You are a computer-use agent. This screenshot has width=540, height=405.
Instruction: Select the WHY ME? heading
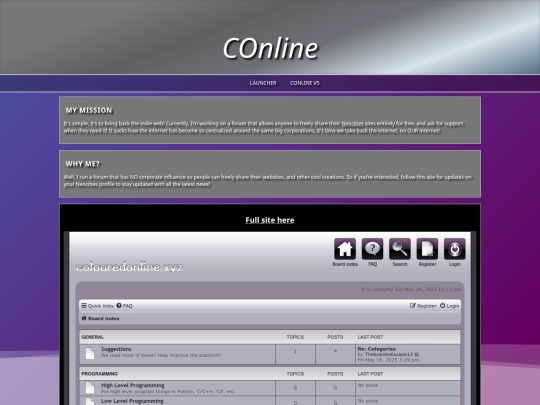coord(83,164)
